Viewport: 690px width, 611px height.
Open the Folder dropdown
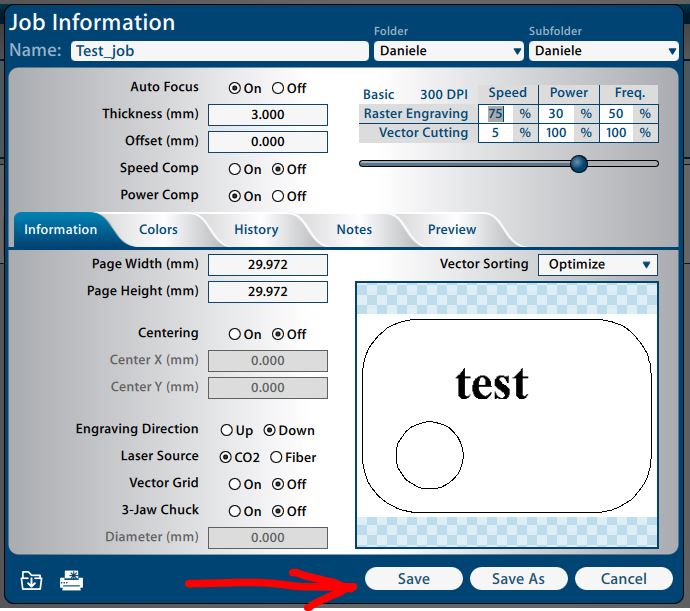point(449,51)
